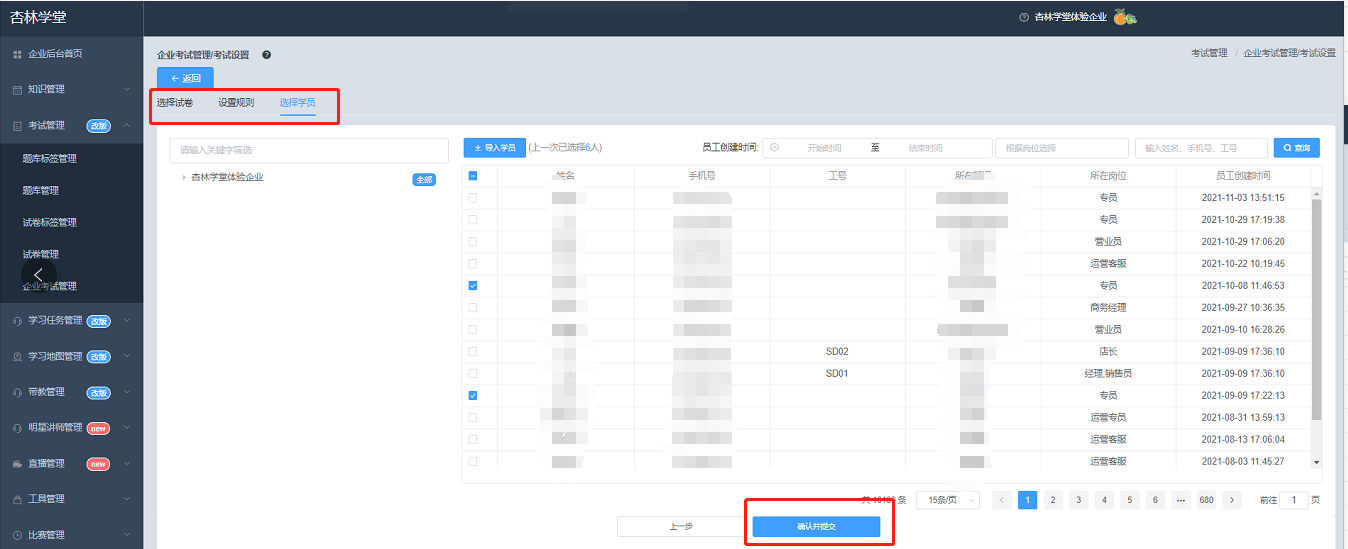
Task: Click the 明星讲师管理 sidebar icon
Action: point(17,428)
